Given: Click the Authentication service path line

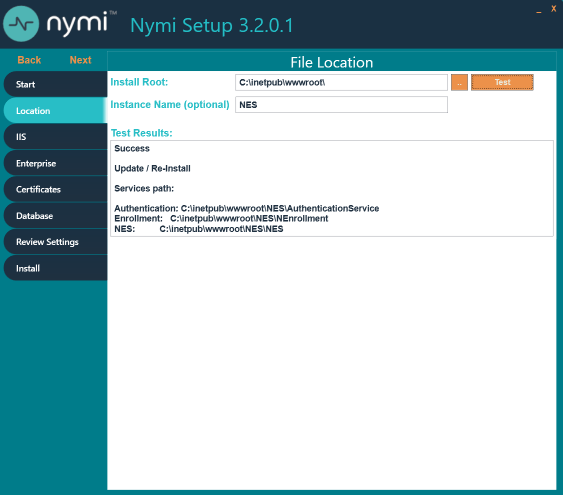Looking at the screenshot, I should tap(247, 209).
